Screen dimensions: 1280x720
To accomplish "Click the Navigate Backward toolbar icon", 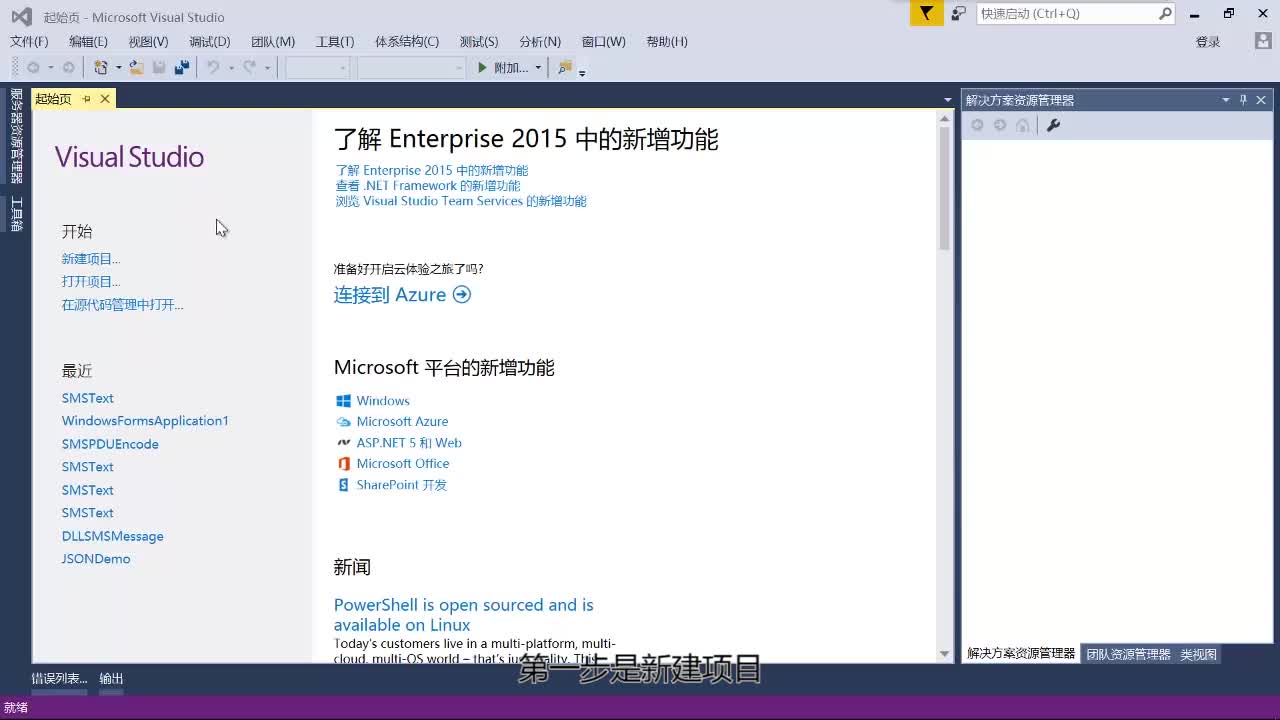I will point(33,67).
